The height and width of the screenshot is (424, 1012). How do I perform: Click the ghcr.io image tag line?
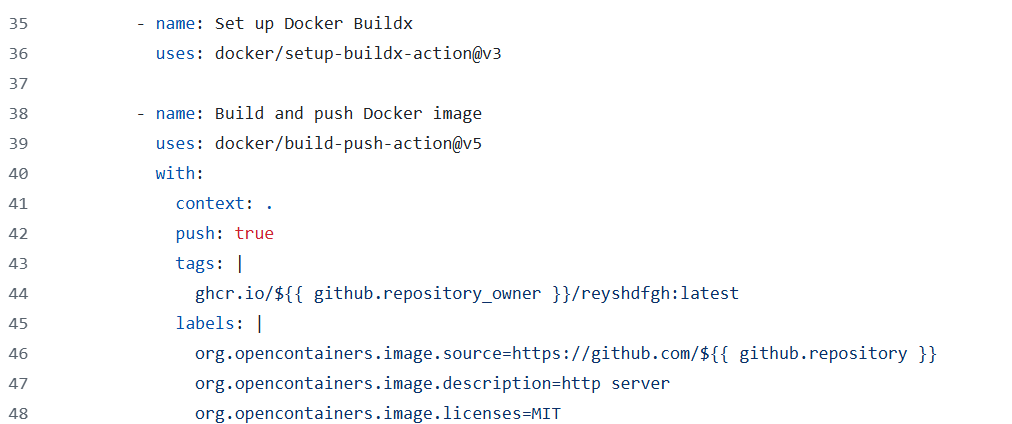coord(466,294)
